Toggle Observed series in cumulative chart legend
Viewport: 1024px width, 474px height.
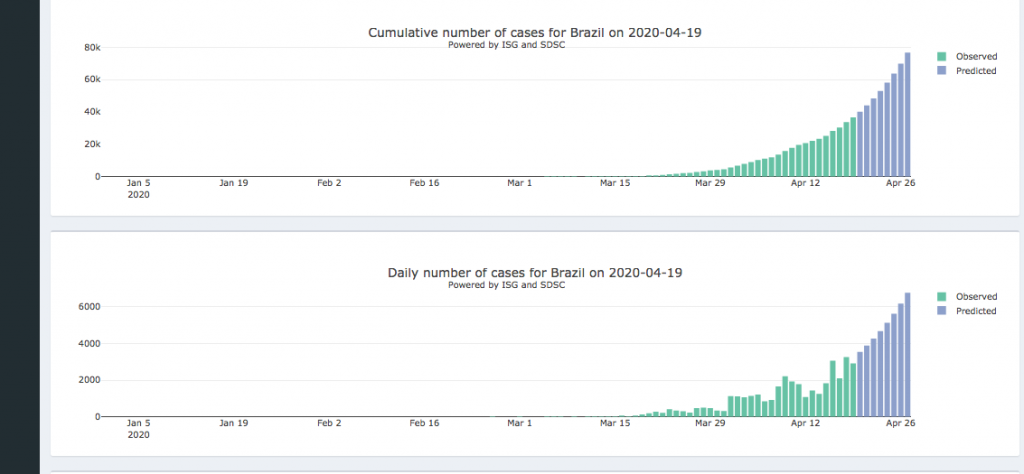point(976,57)
